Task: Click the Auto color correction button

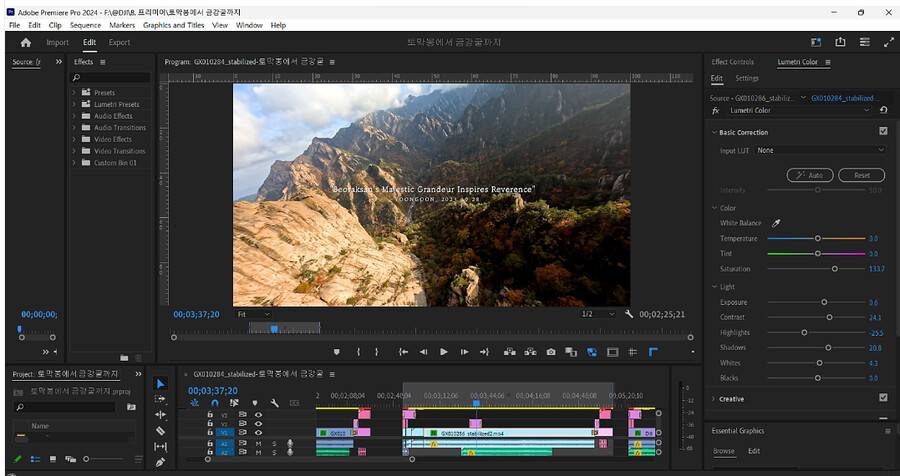Action: click(811, 175)
